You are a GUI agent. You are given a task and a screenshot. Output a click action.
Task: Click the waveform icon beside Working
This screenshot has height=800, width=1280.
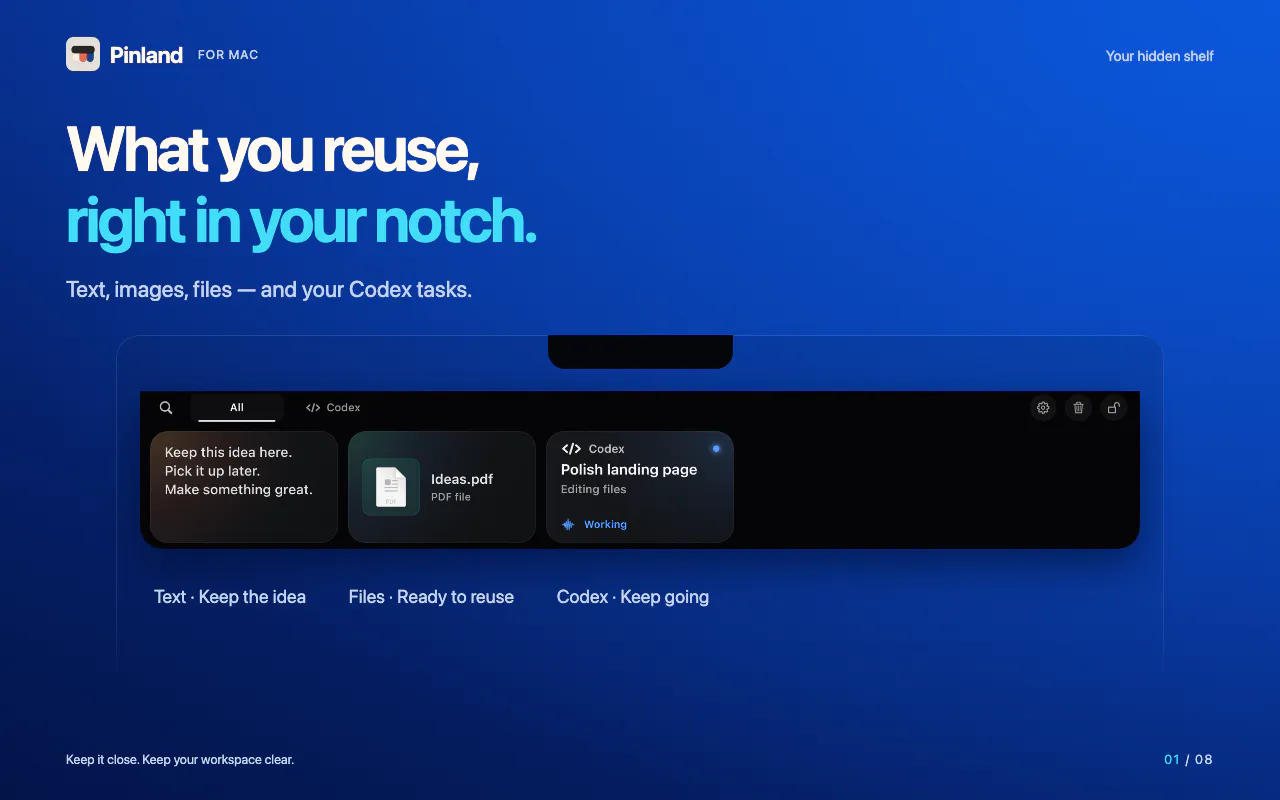(x=568, y=524)
